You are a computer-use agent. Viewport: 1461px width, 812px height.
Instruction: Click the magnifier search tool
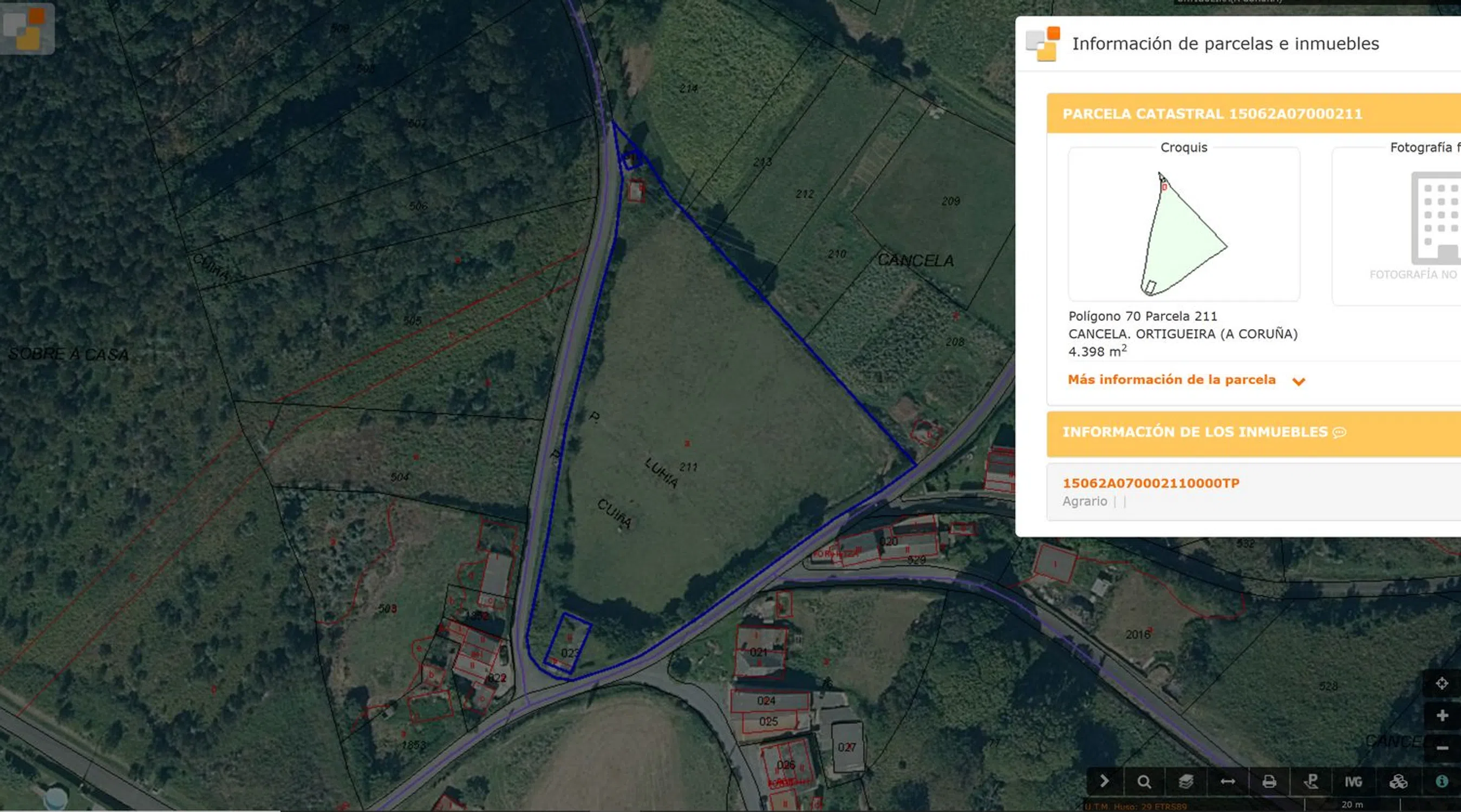pyautogui.click(x=1144, y=782)
